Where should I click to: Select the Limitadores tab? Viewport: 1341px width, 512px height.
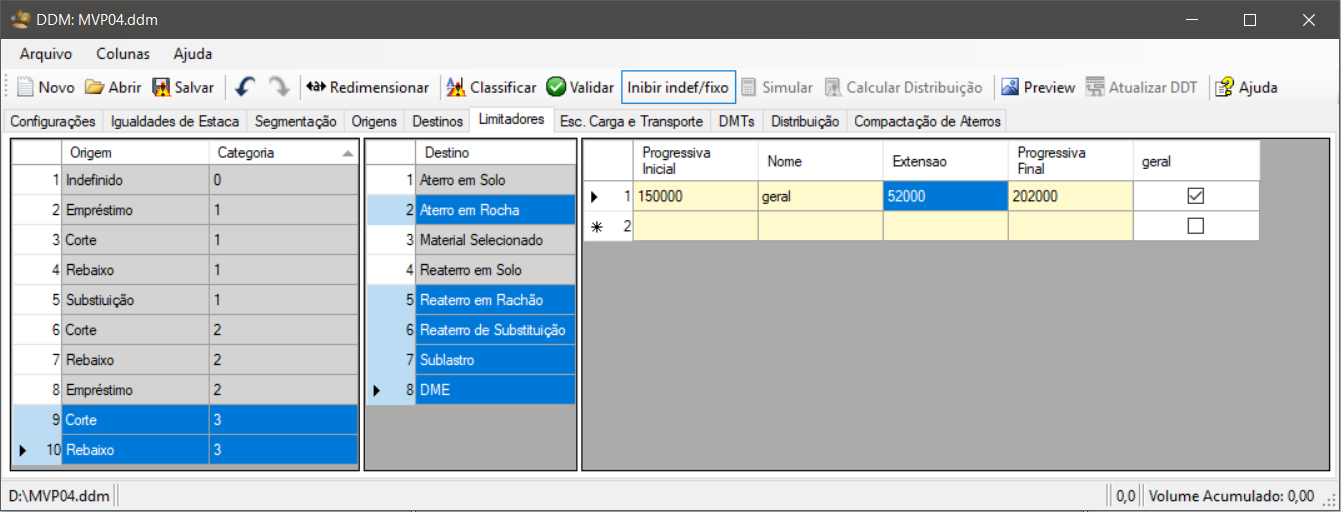pyautogui.click(x=511, y=120)
